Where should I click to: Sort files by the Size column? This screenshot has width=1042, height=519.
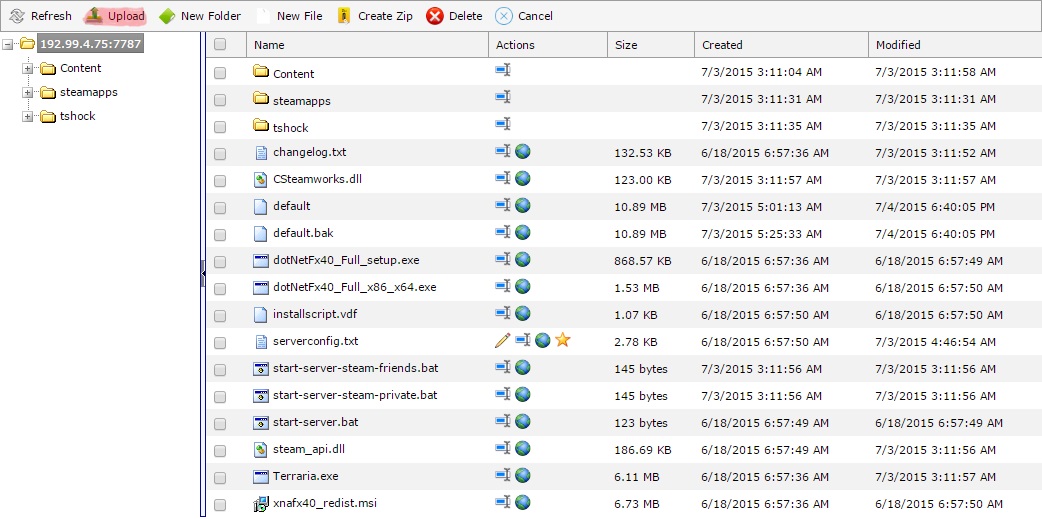(627, 45)
